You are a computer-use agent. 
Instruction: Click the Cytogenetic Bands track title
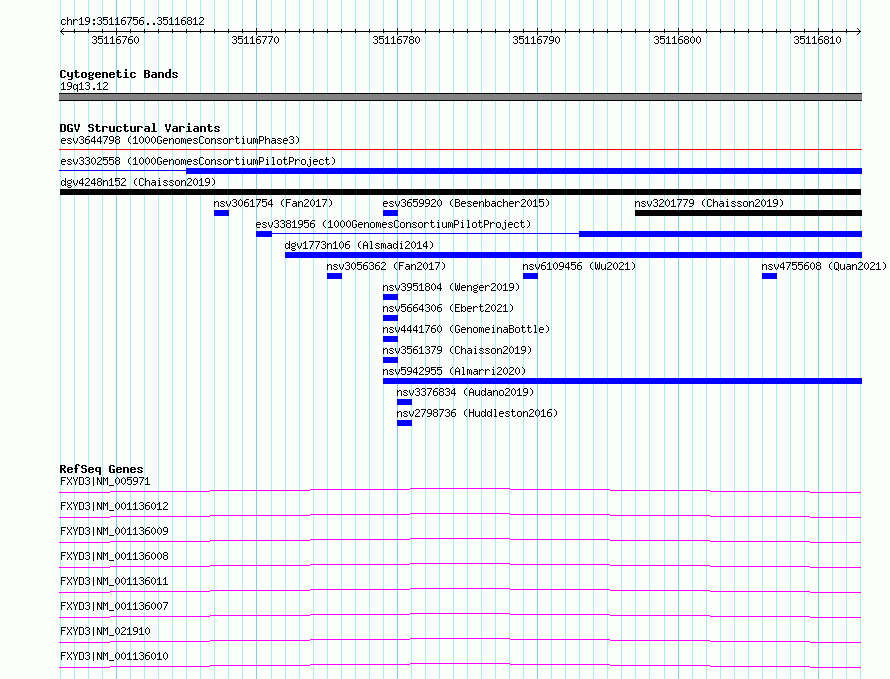[x=119, y=74]
